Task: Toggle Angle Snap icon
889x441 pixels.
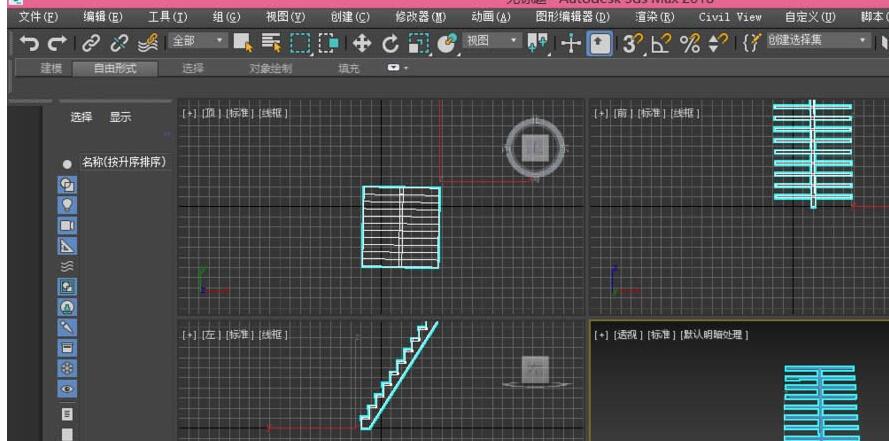Action: (661, 44)
